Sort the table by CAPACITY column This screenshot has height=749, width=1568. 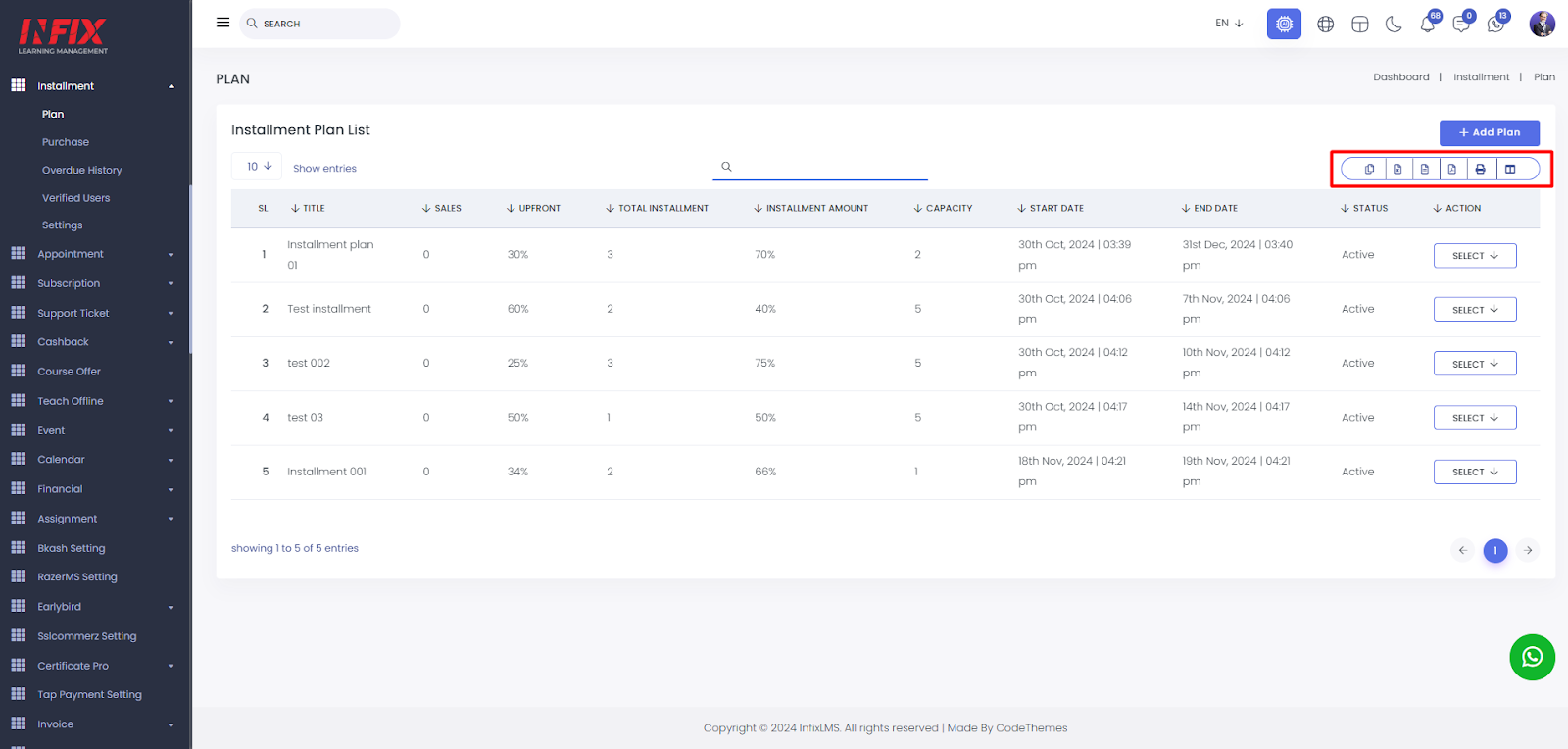point(943,209)
